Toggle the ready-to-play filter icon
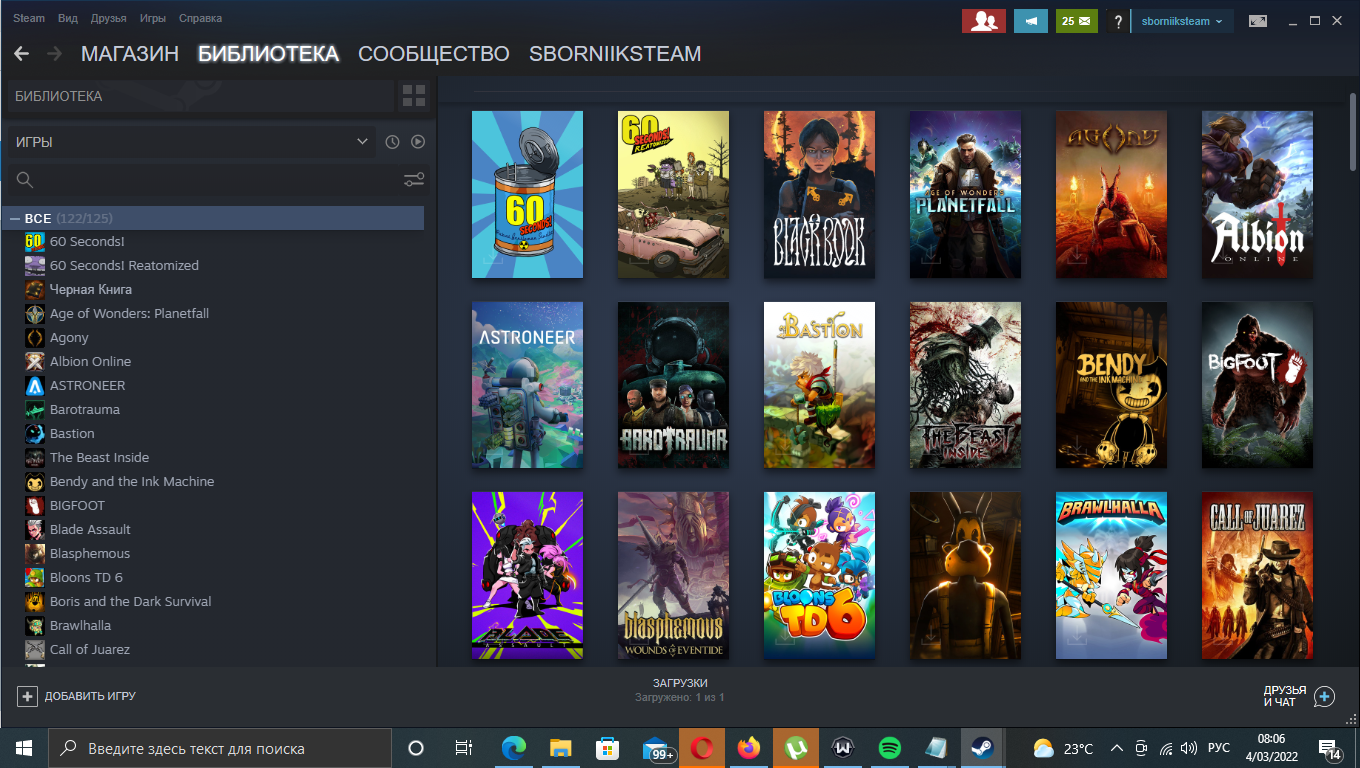Image resolution: width=1360 pixels, height=768 pixels. pyautogui.click(x=418, y=142)
